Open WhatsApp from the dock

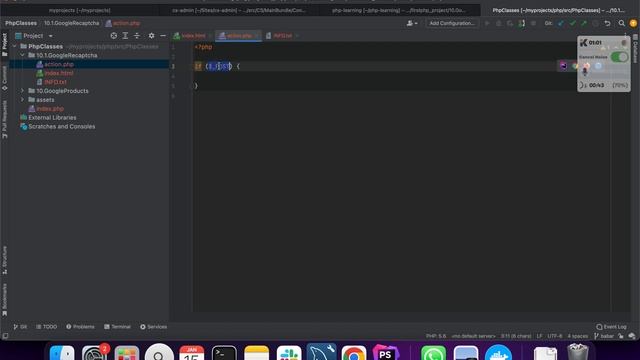coord(433,353)
